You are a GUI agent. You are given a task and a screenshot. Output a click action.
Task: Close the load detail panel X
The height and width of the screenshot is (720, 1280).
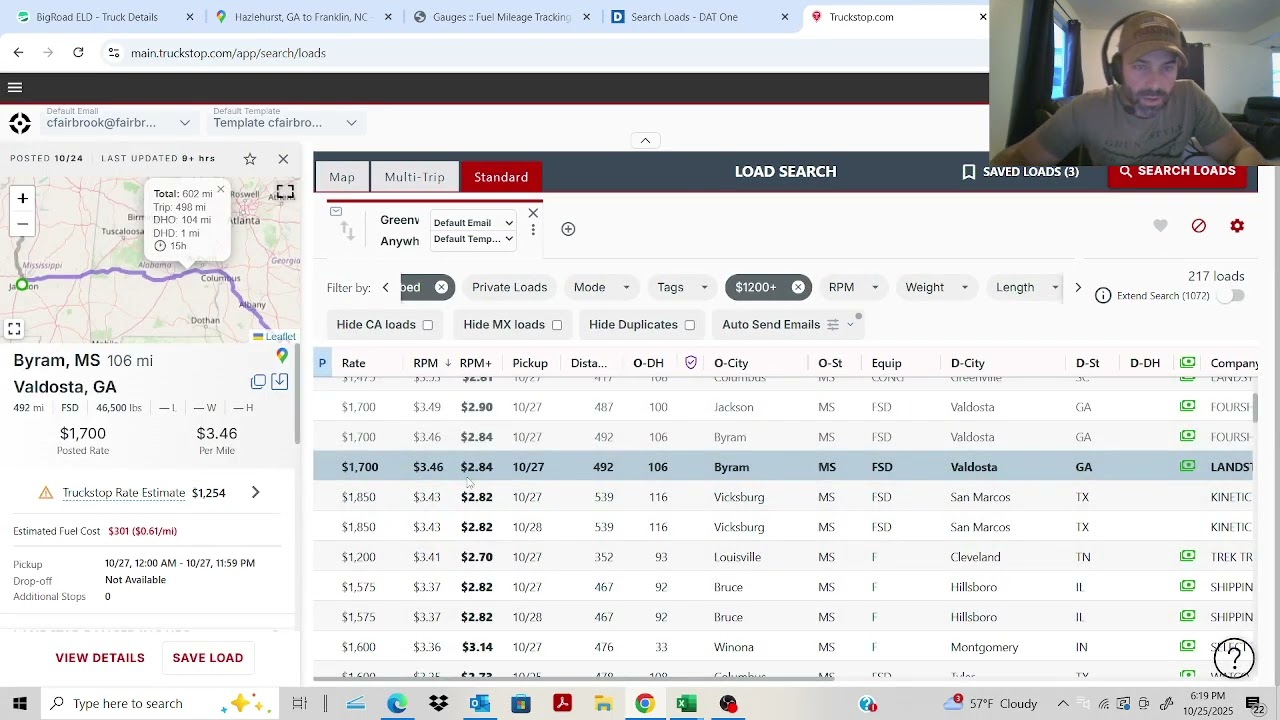tap(283, 159)
